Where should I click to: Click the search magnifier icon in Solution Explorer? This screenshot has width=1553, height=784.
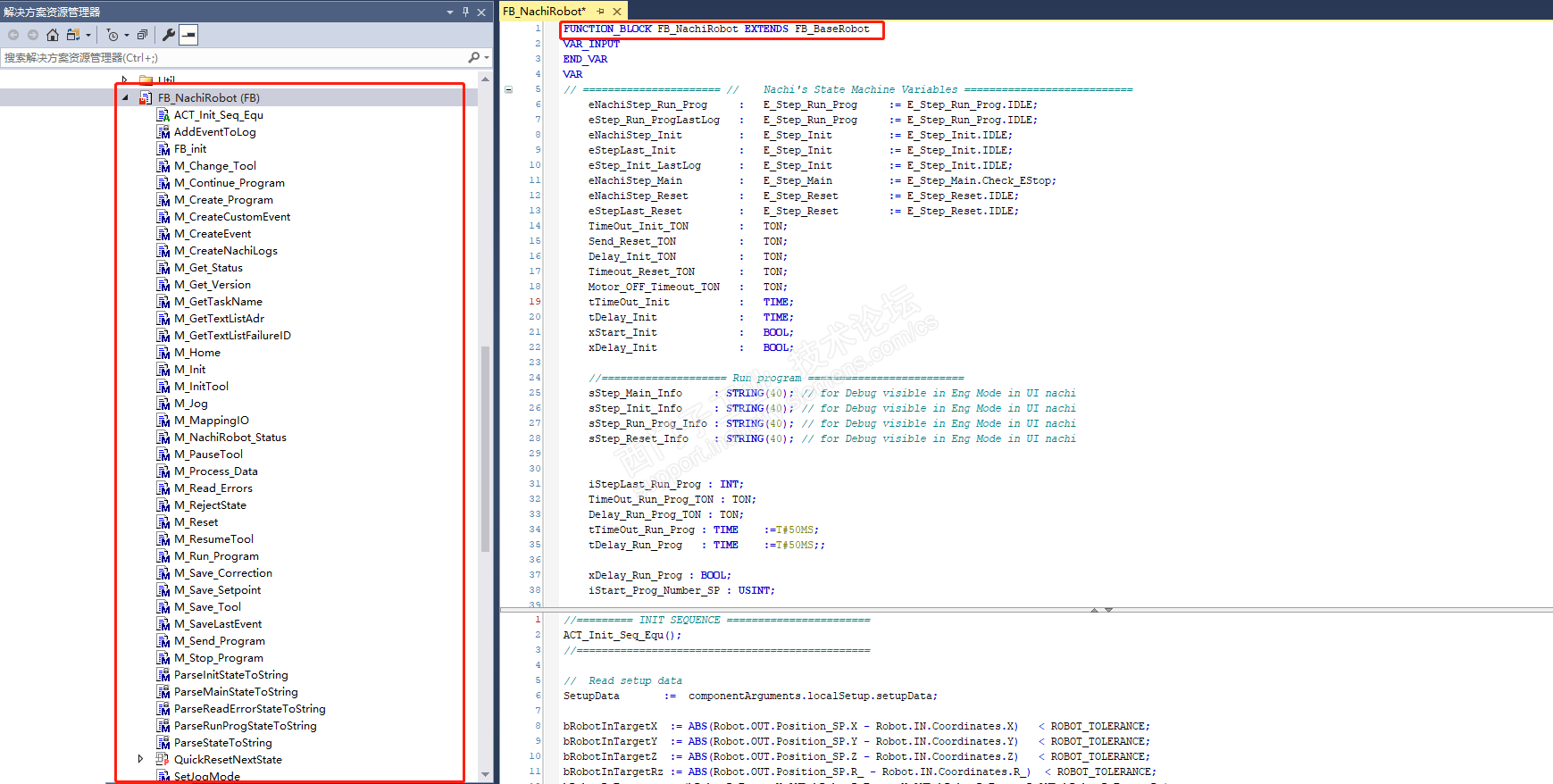click(x=474, y=57)
